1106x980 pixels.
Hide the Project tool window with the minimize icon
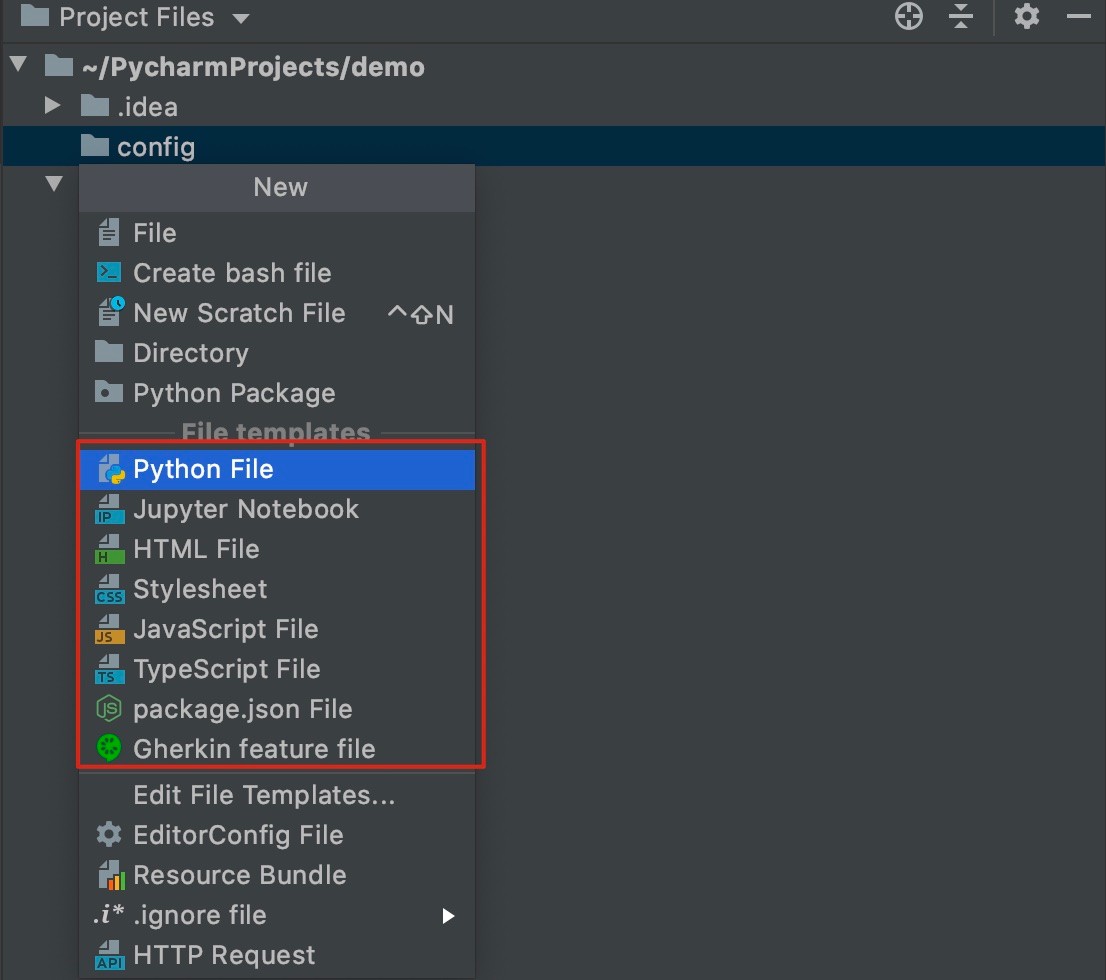[x=1078, y=16]
